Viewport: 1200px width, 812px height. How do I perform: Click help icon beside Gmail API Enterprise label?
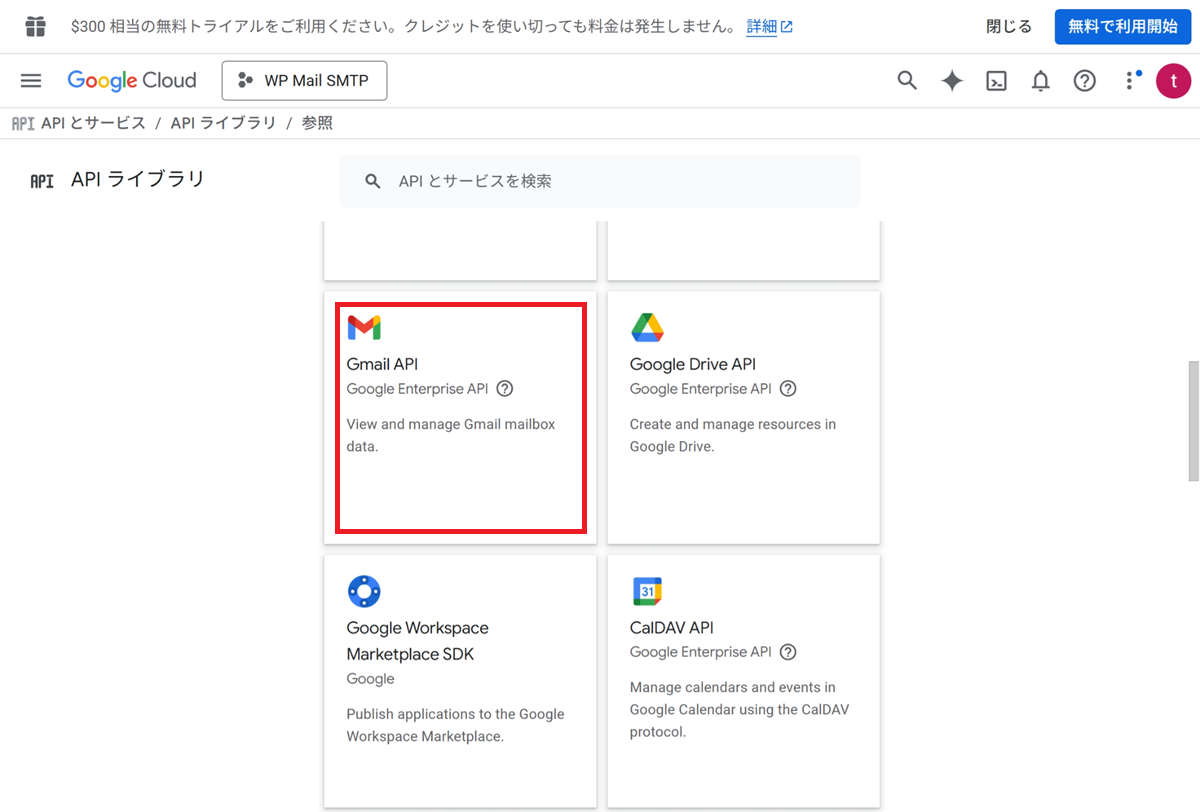point(505,389)
